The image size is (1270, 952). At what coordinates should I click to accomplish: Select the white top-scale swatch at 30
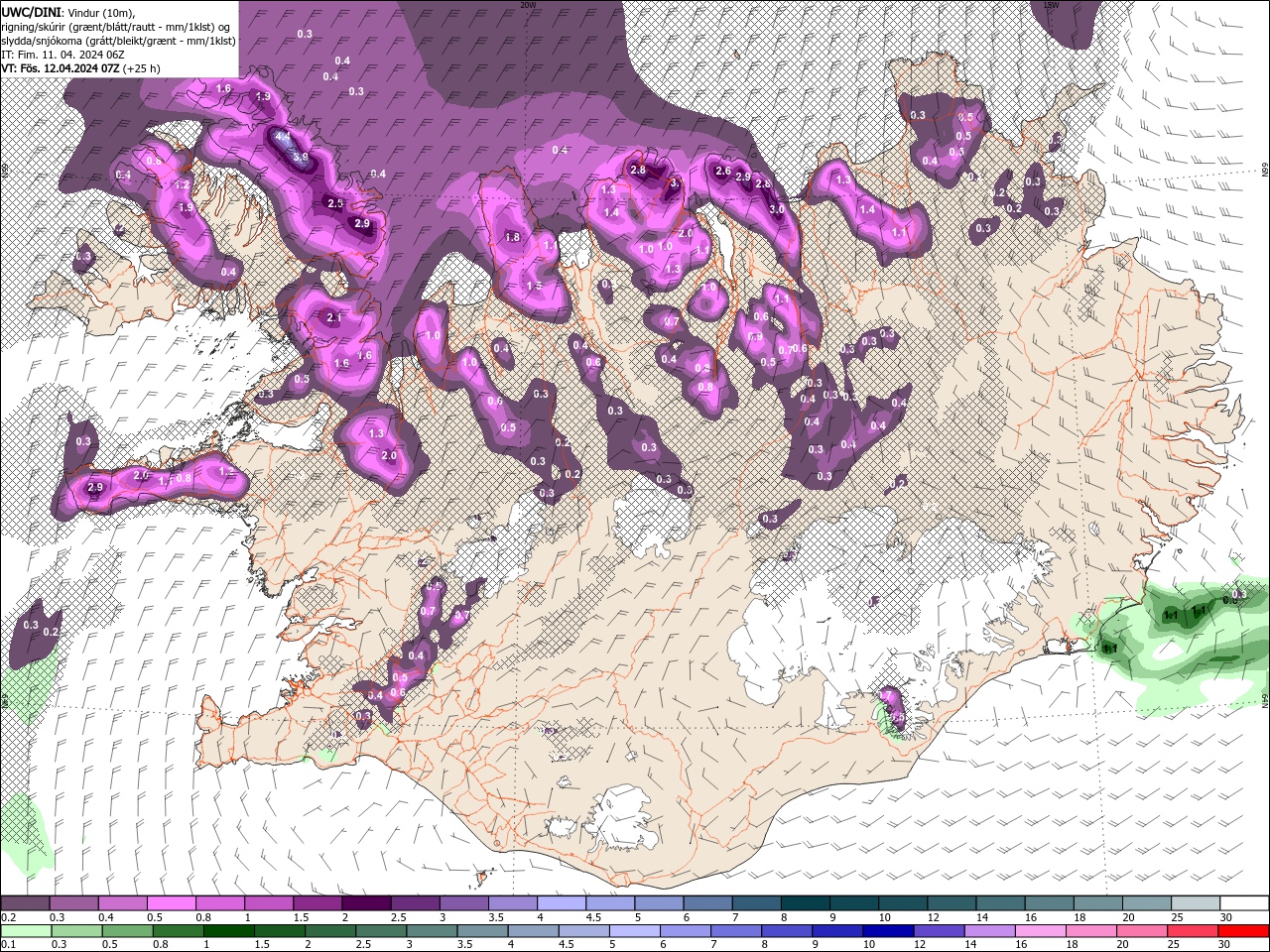coord(1244,903)
